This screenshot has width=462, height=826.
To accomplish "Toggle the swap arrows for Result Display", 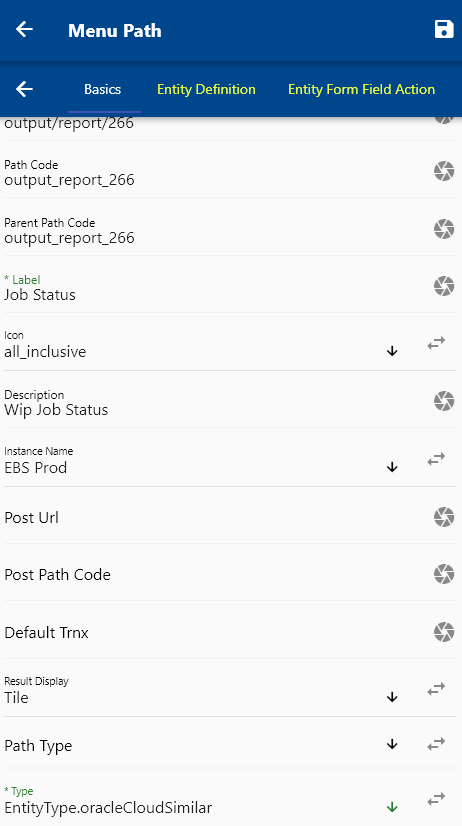I will coord(436,689).
